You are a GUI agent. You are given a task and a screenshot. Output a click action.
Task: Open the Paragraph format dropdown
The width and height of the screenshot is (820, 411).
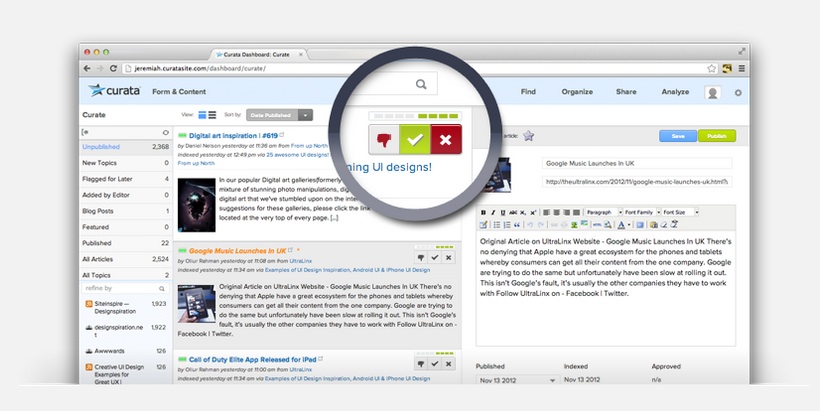coord(603,212)
